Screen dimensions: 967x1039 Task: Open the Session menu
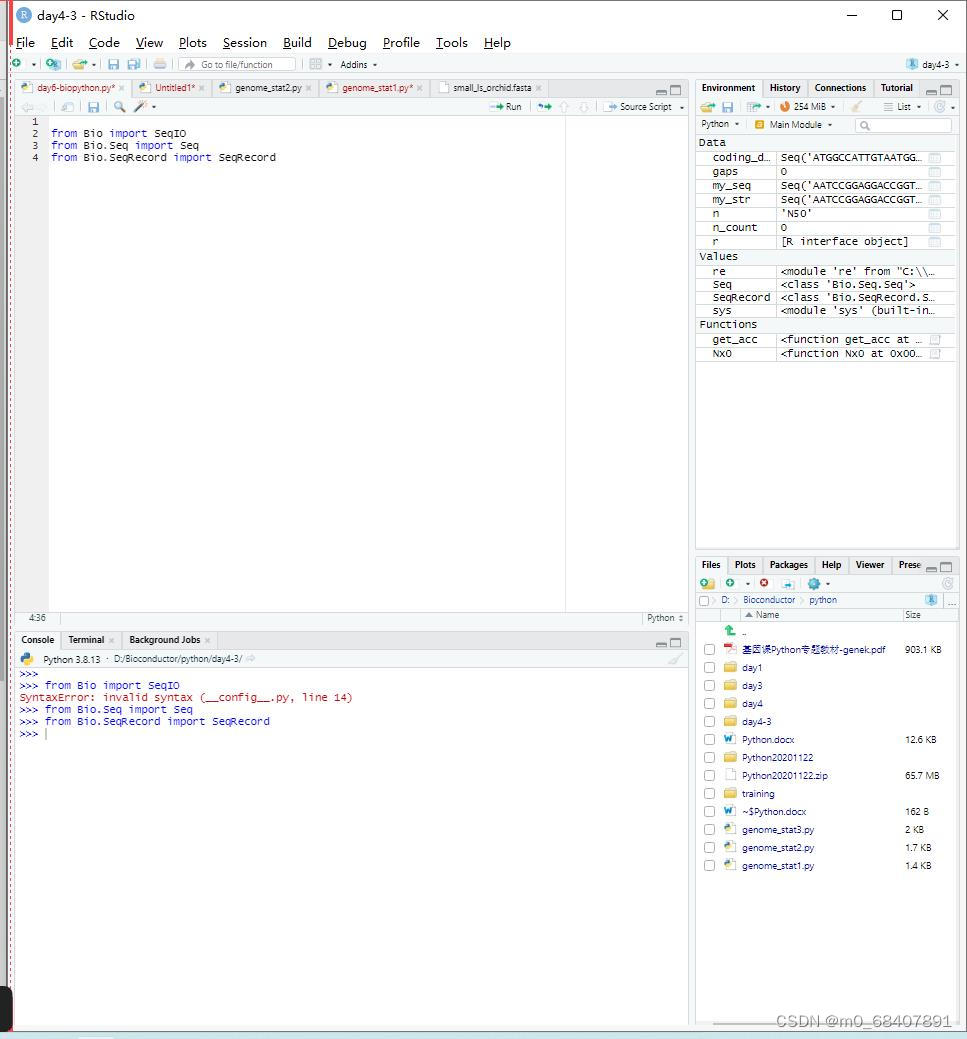pyautogui.click(x=245, y=42)
